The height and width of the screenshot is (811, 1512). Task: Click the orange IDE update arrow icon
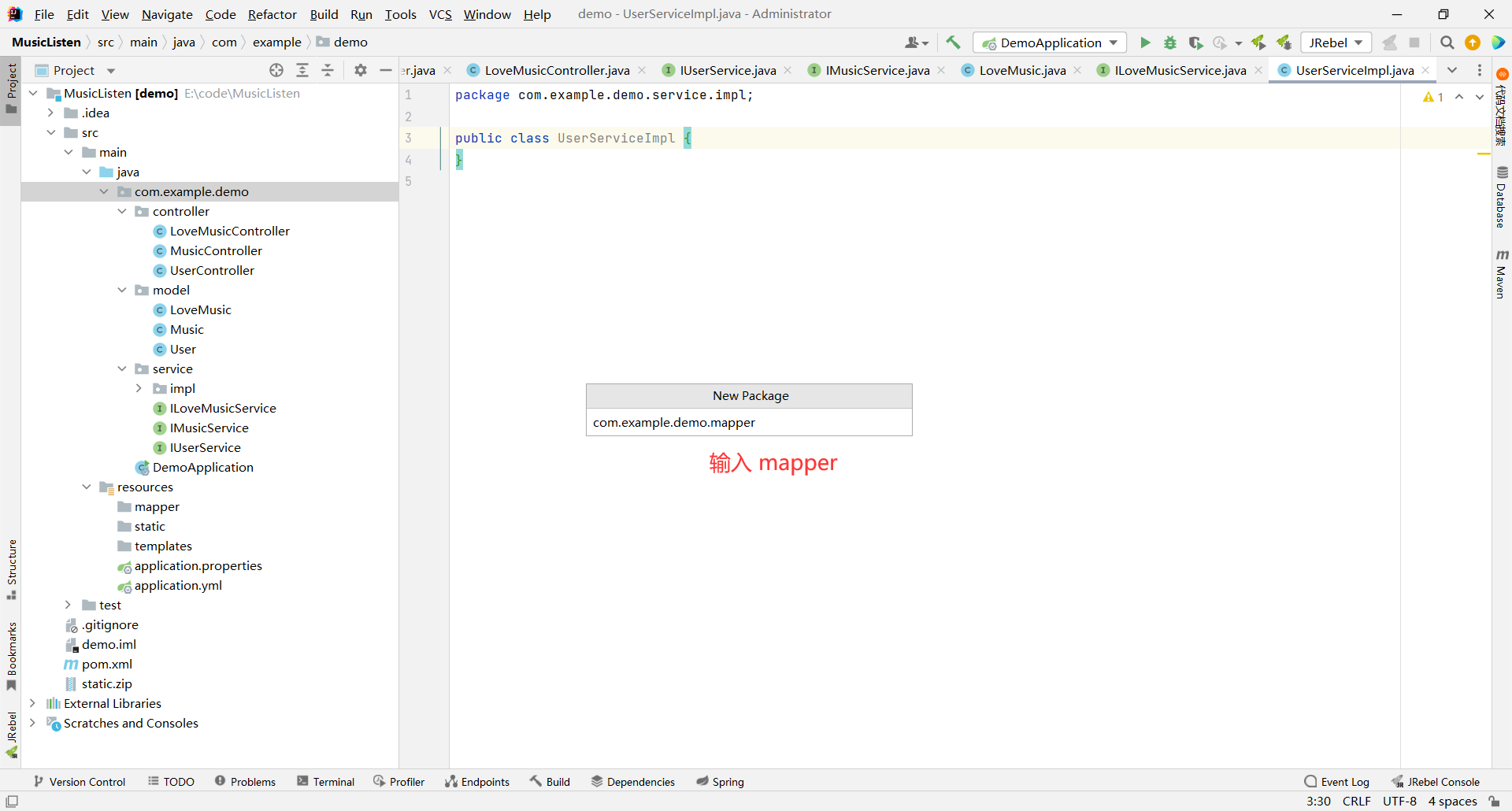coord(1473,43)
